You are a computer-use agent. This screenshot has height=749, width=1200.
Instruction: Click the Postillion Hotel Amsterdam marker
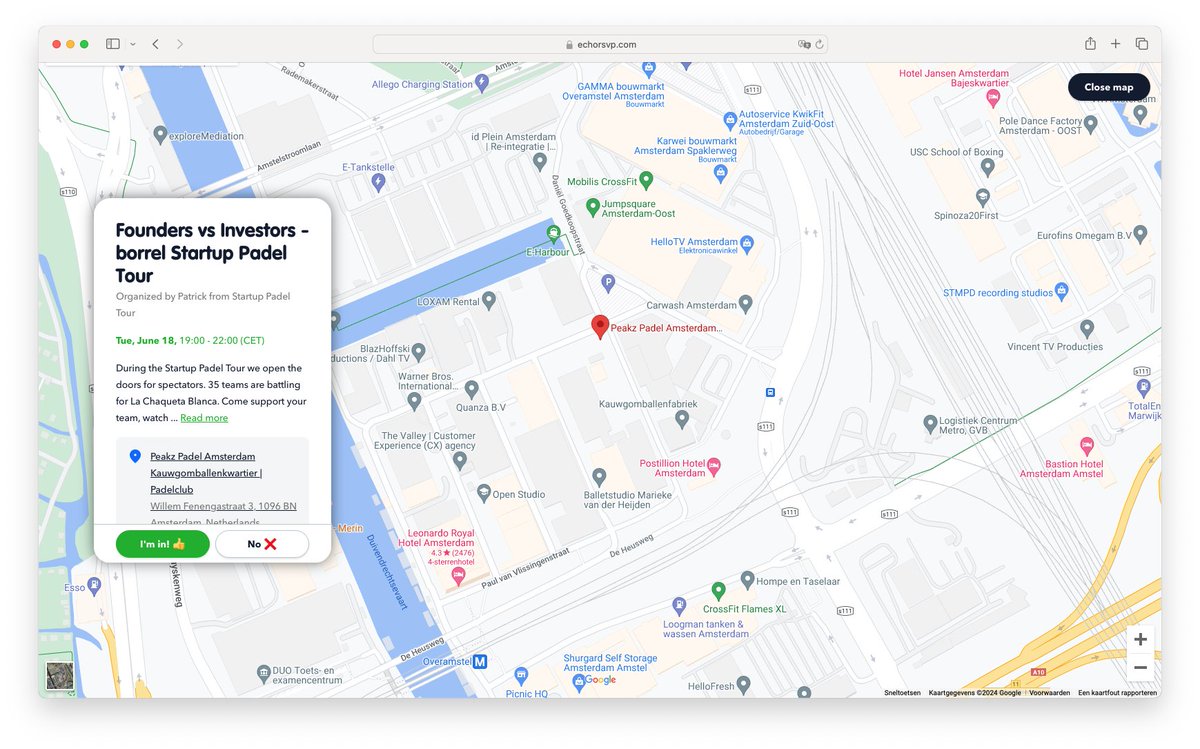pos(714,467)
